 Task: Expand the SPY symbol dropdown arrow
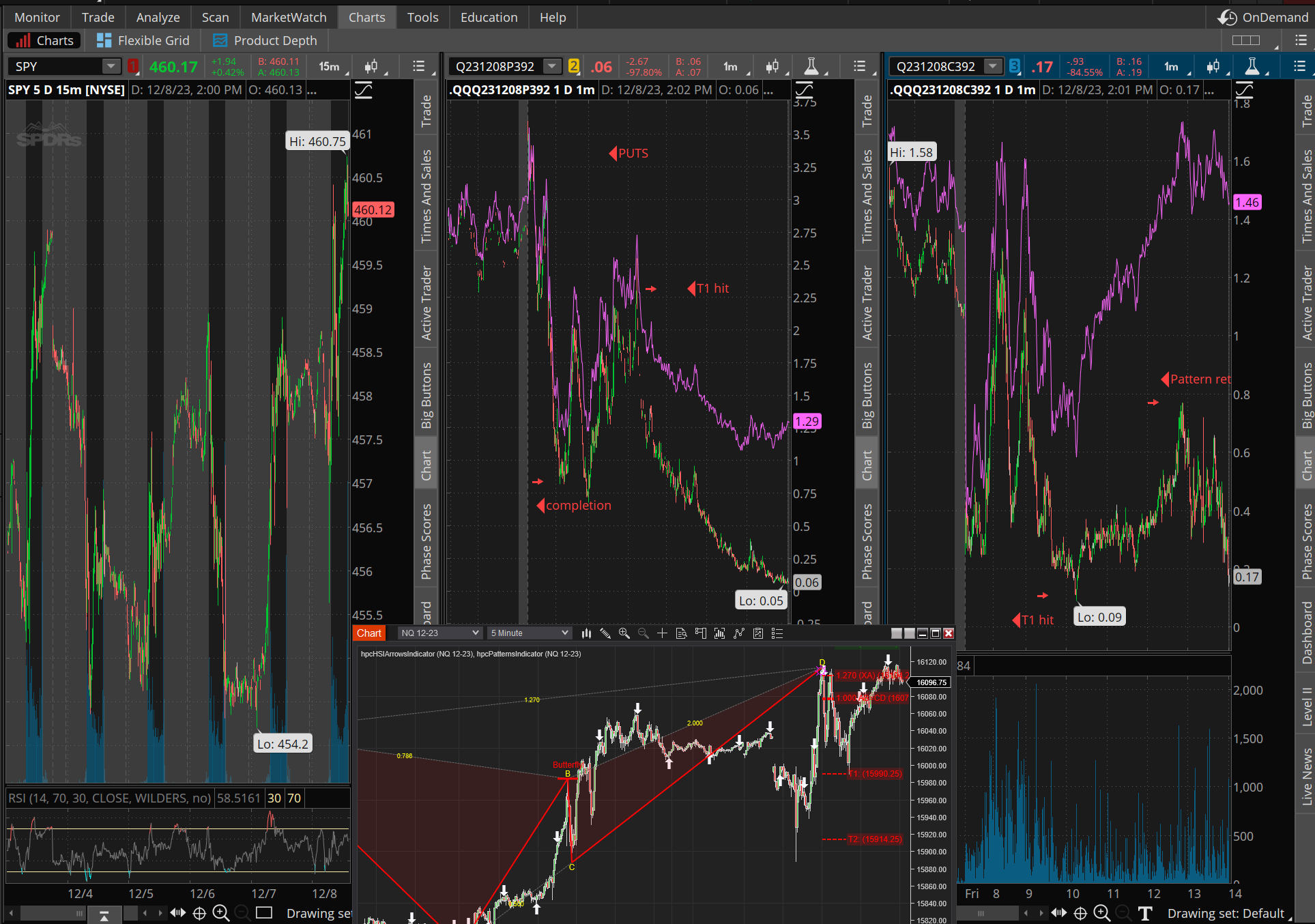pos(110,66)
